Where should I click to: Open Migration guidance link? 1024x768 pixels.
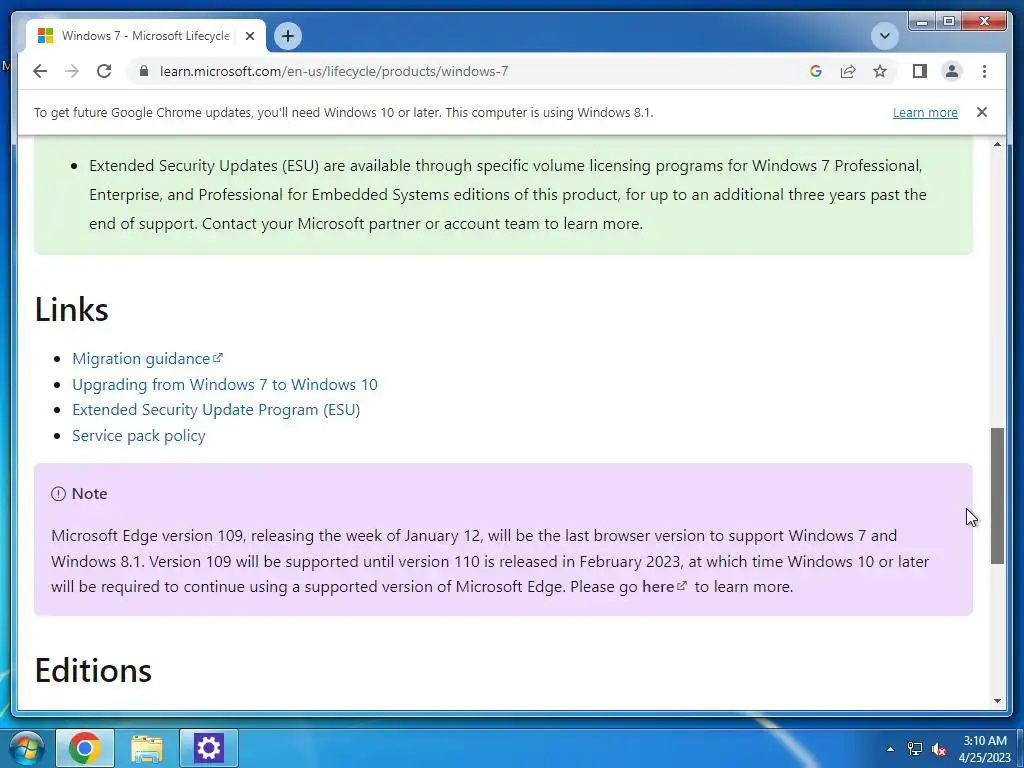pyautogui.click(x=148, y=359)
